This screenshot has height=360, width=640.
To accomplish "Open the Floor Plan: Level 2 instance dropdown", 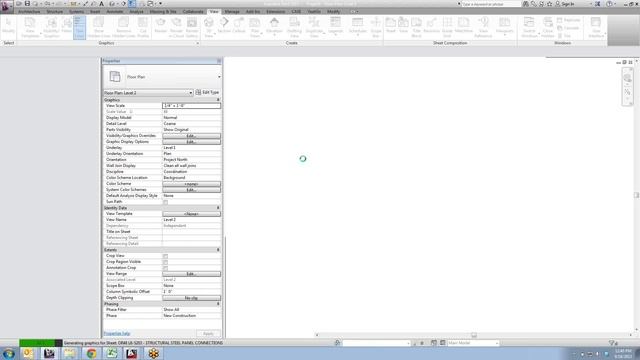I will (x=190, y=93).
